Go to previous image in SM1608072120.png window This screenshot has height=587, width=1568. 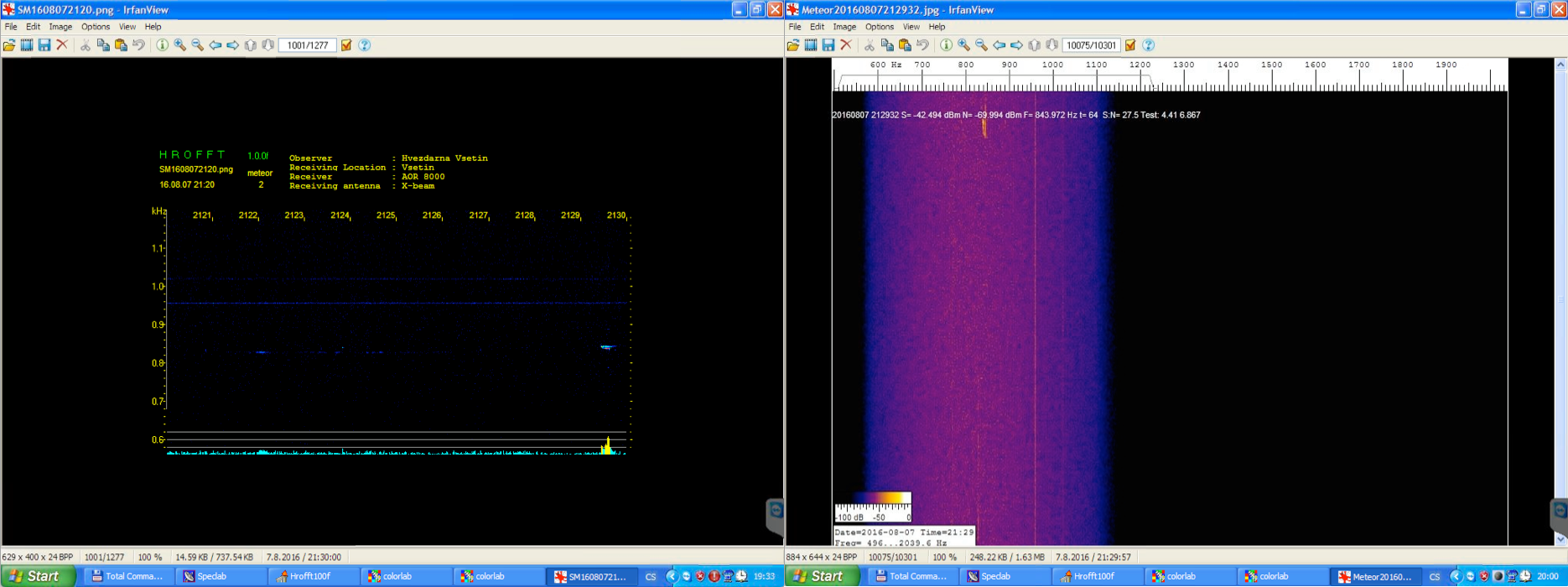[x=215, y=45]
